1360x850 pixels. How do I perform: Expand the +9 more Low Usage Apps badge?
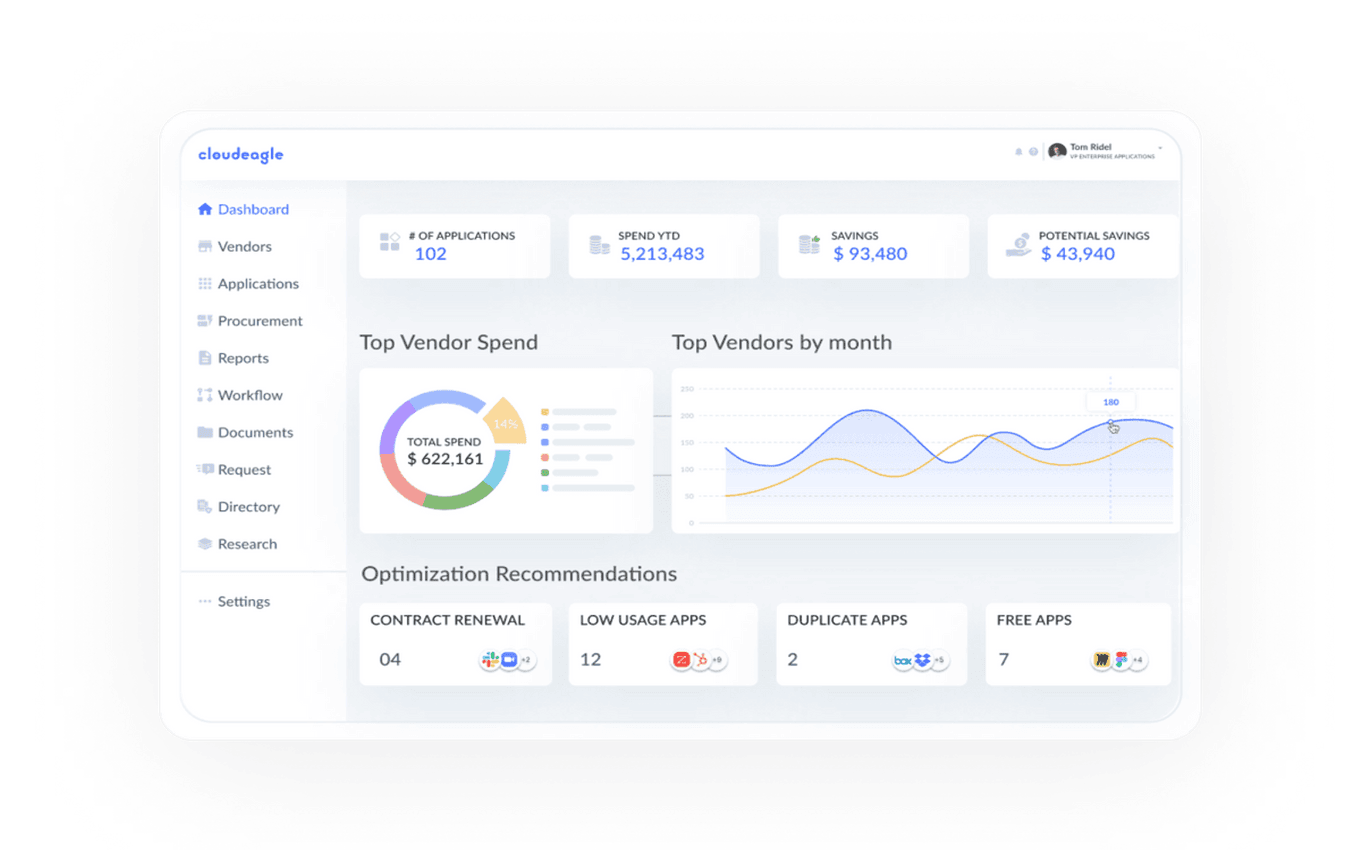717,660
